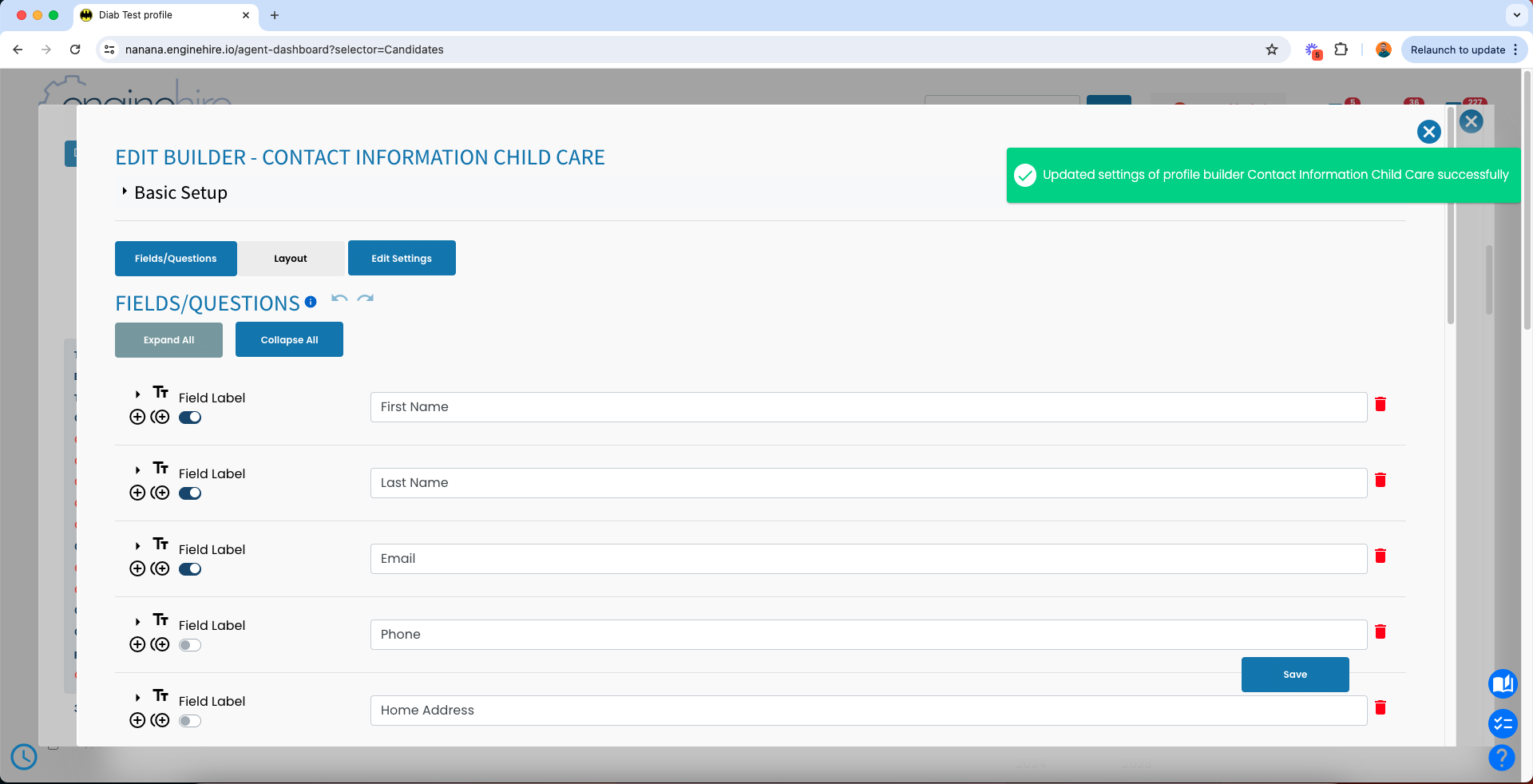1533x784 pixels.
Task: Click the plus circle icon under Email
Action: [x=137, y=568]
